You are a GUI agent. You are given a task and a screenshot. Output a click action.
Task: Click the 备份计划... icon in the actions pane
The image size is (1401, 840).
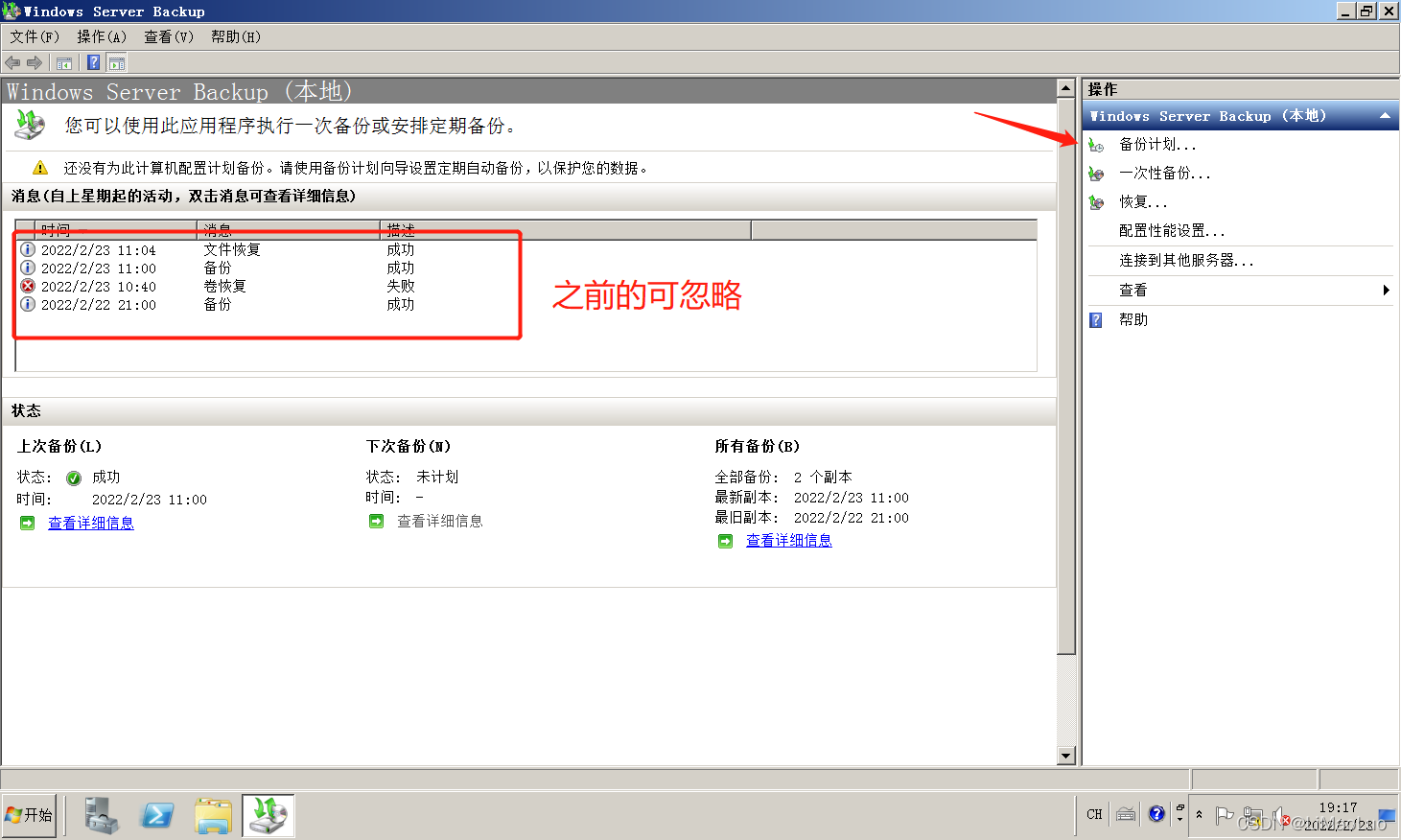pos(1096,145)
